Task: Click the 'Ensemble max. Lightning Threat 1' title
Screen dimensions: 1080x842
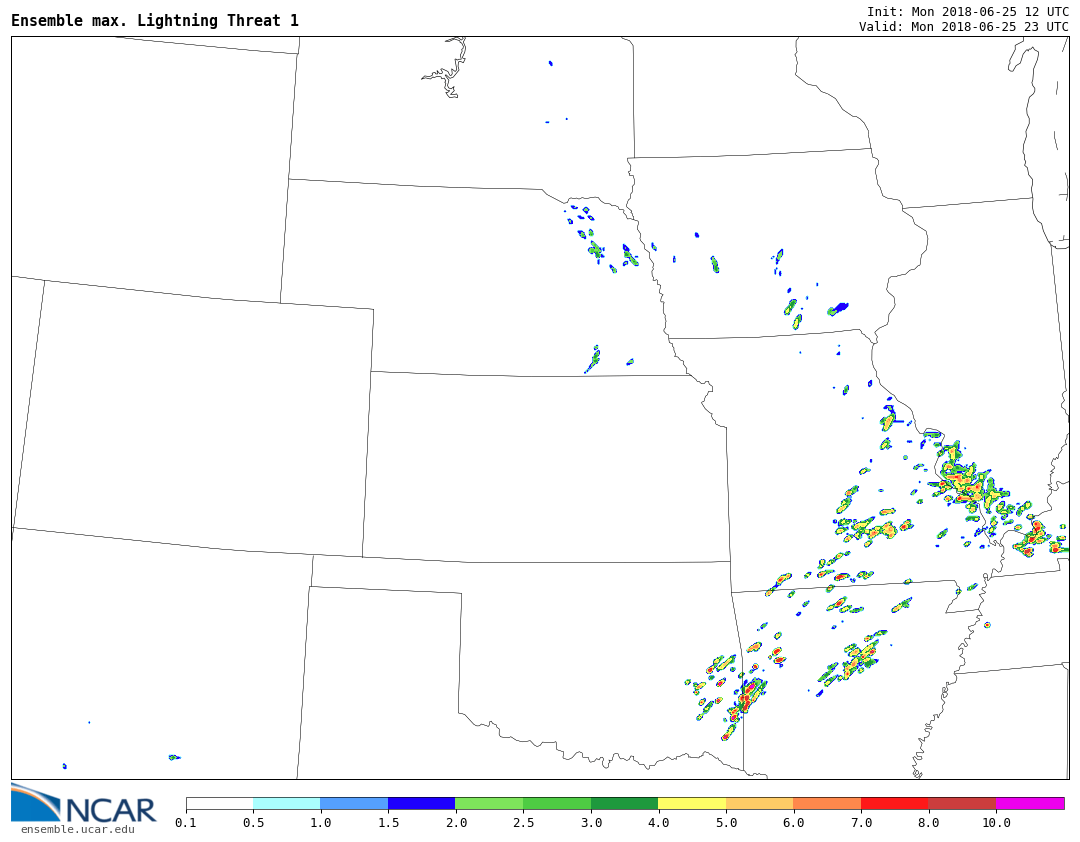Action: click(x=155, y=21)
